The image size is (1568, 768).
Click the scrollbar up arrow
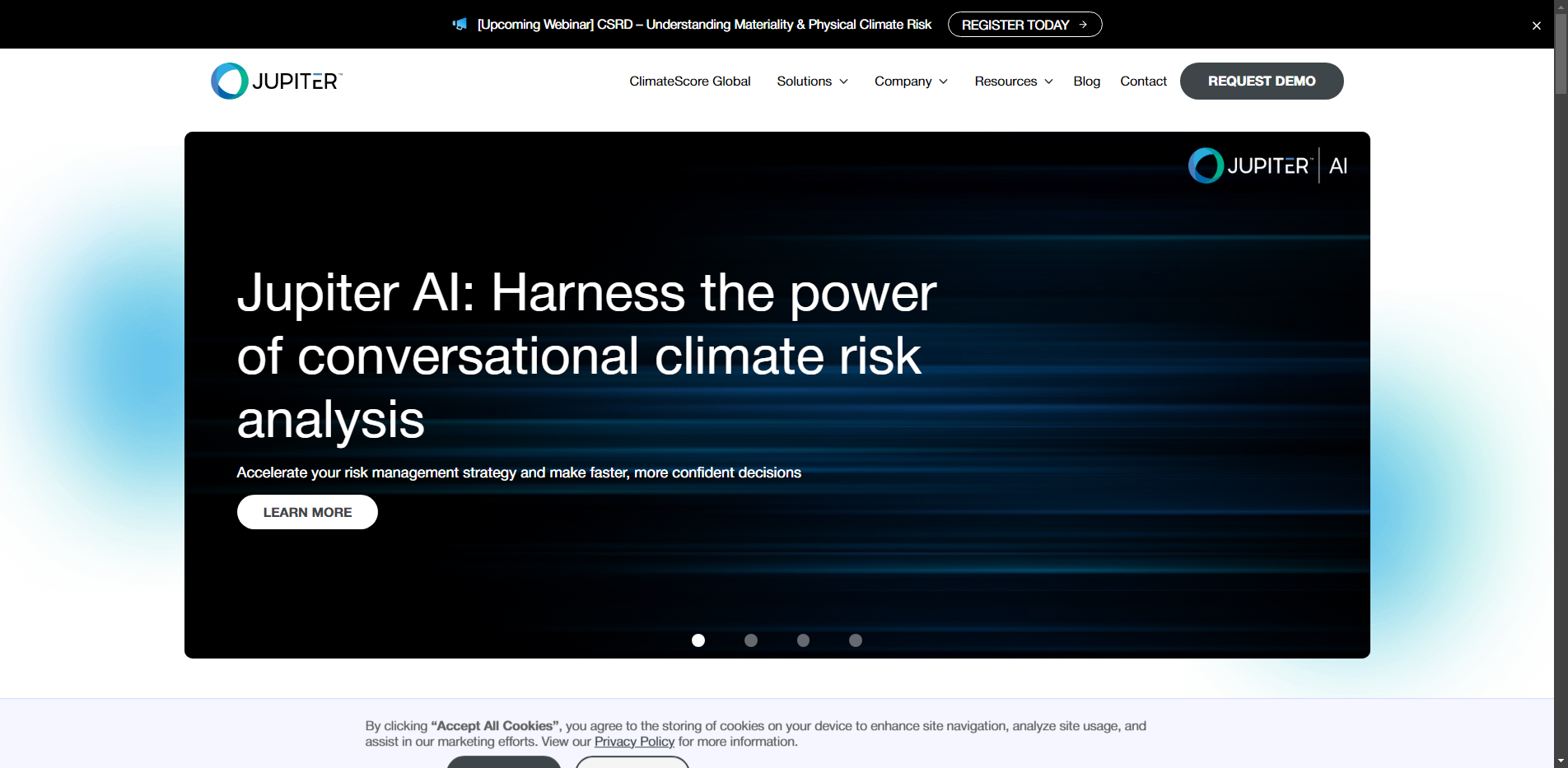click(x=1561, y=6)
